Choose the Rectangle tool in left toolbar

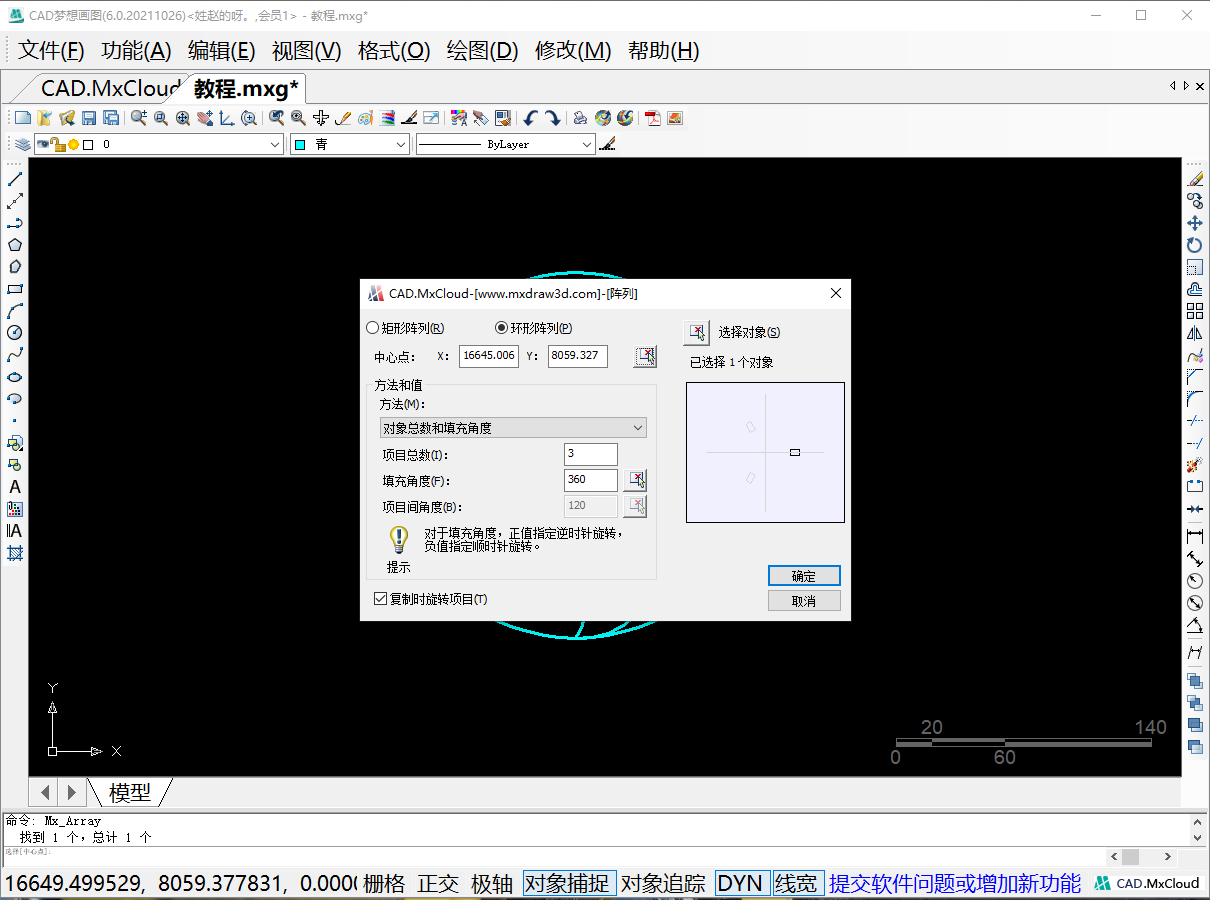pyautogui.click(x=15, y=289)
